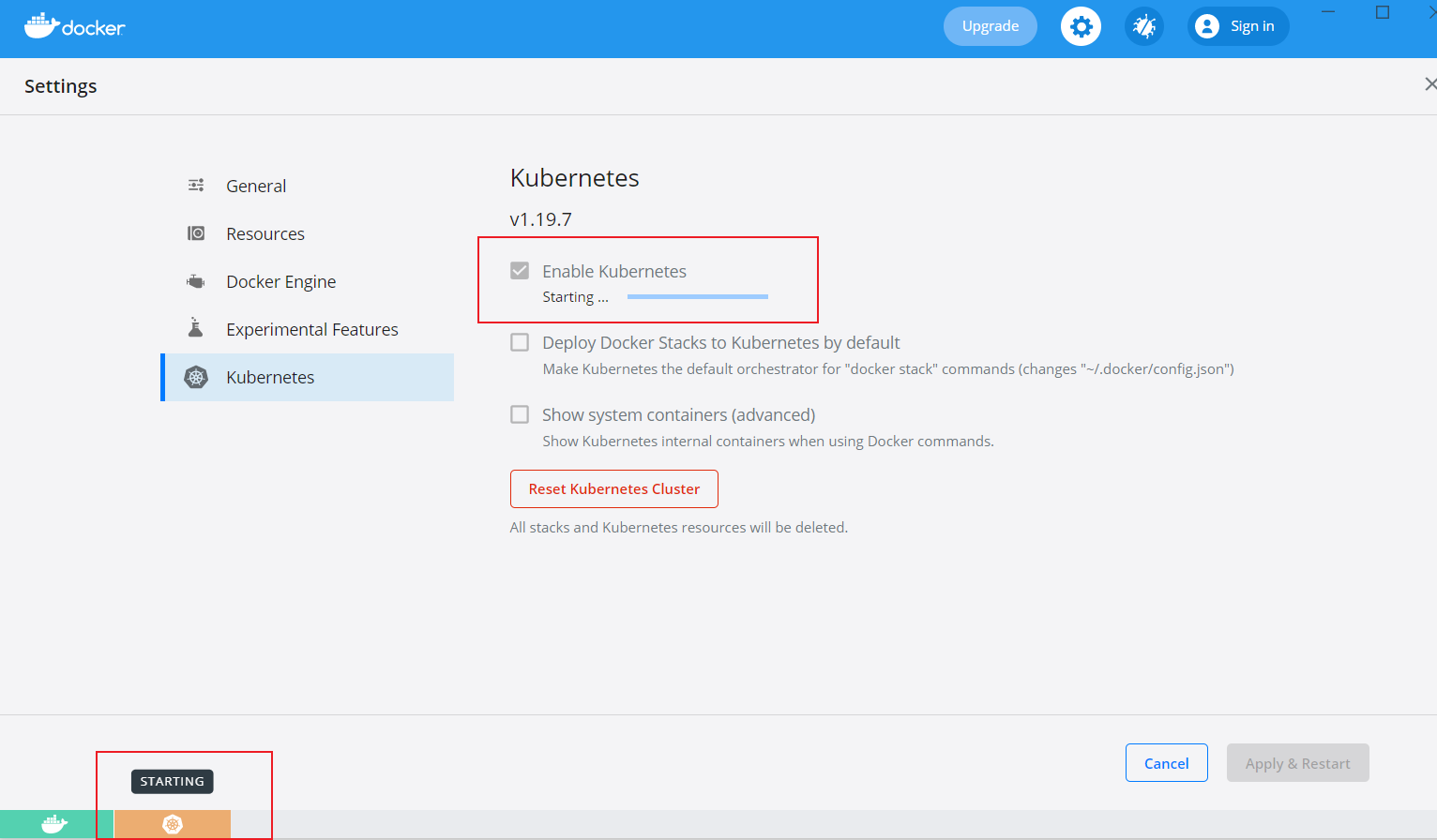Click the Settings title text
The image size is (1437, 840).
[61, 86]
